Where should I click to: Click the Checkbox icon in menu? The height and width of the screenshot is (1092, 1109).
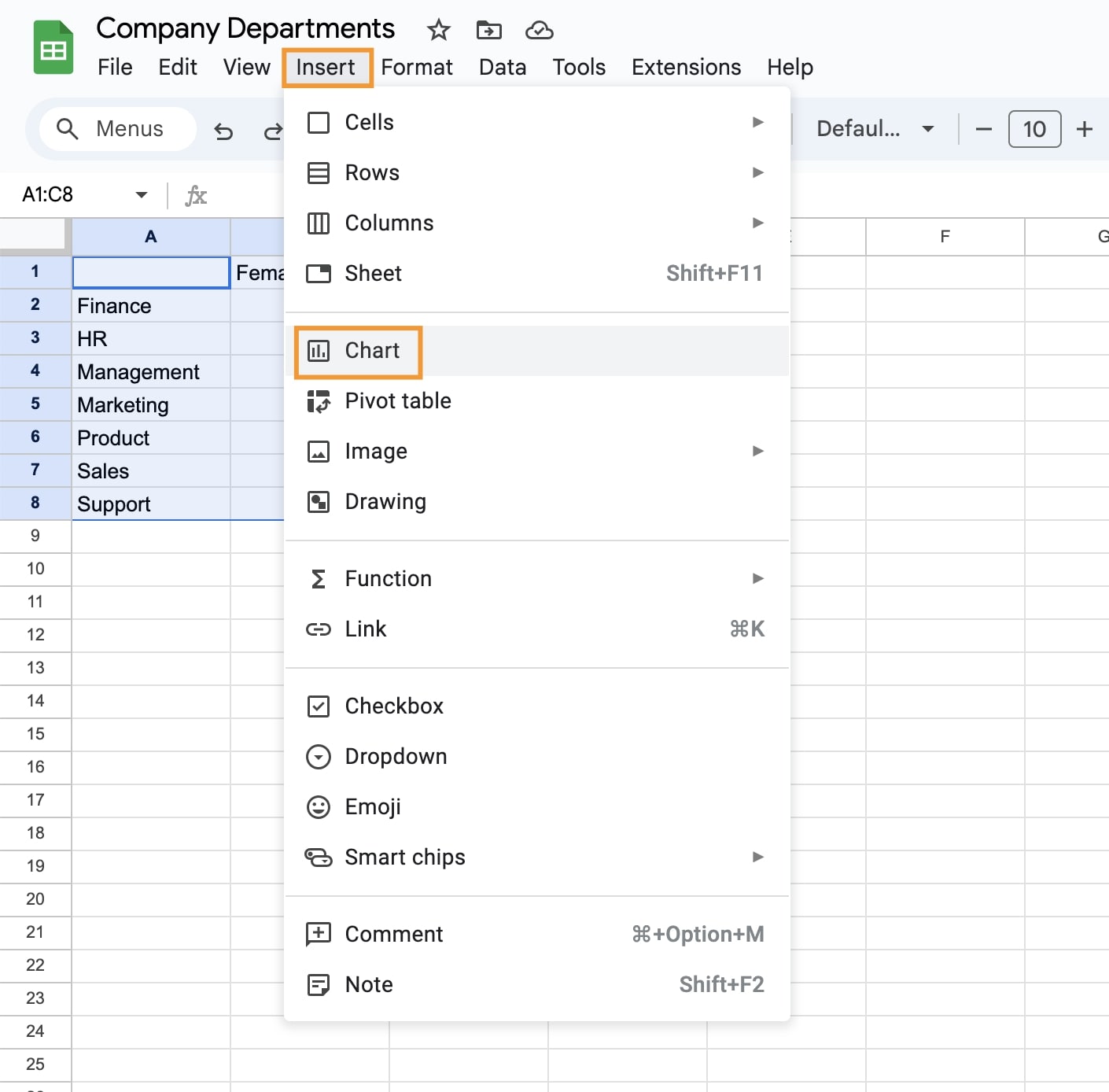coord(319,706)
